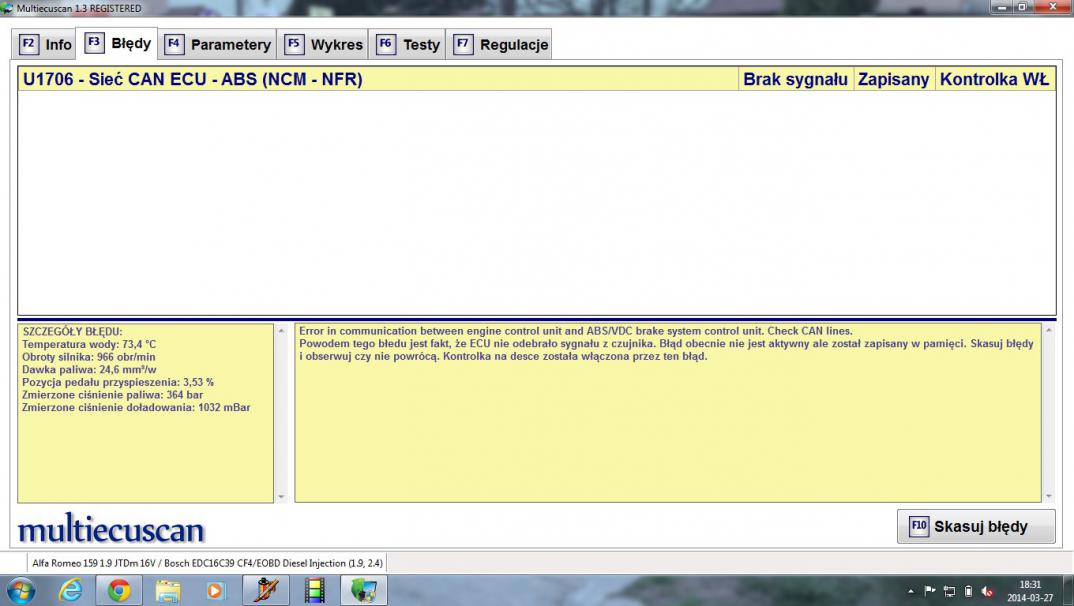Click scroll-down arrow of description panel
This screenshot has height=606, width=1074.
[x=1049, y=496]
